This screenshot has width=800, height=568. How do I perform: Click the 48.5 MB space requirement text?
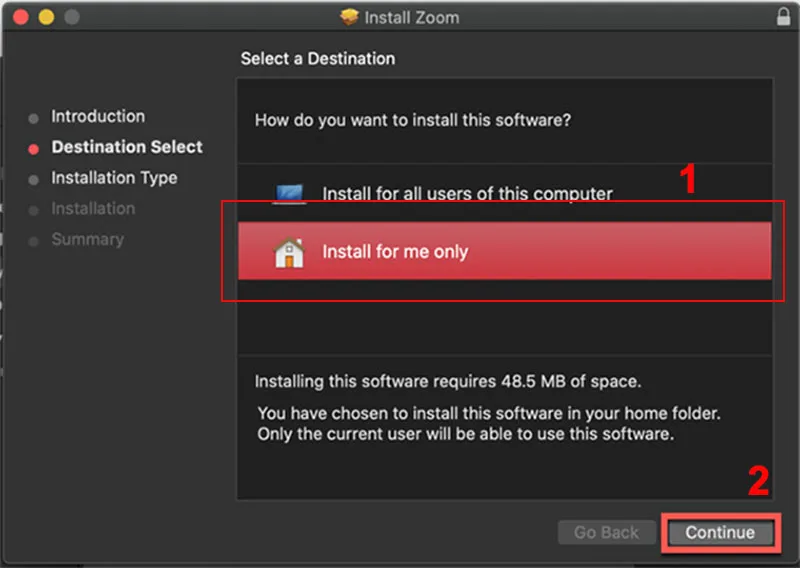coord(448,381)
